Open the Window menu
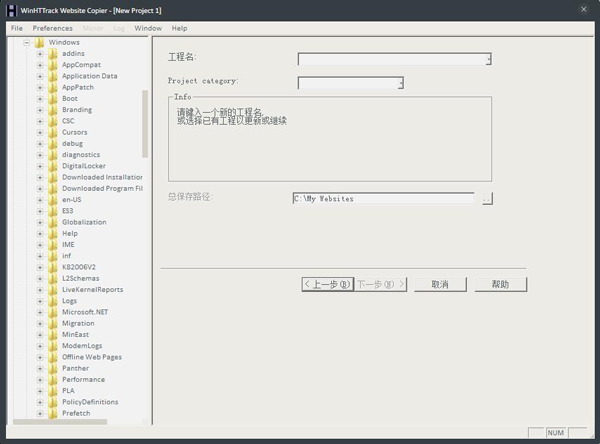This screenshot has height=444, width=600. 148,28
